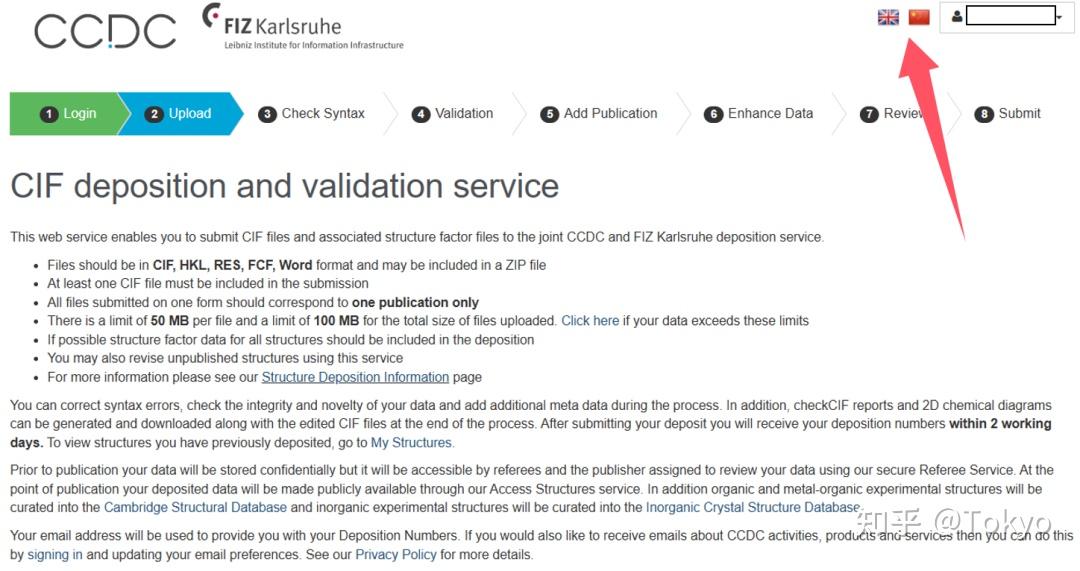
Task: Select step 3 Check Syntax
Action: pos(311,114)
